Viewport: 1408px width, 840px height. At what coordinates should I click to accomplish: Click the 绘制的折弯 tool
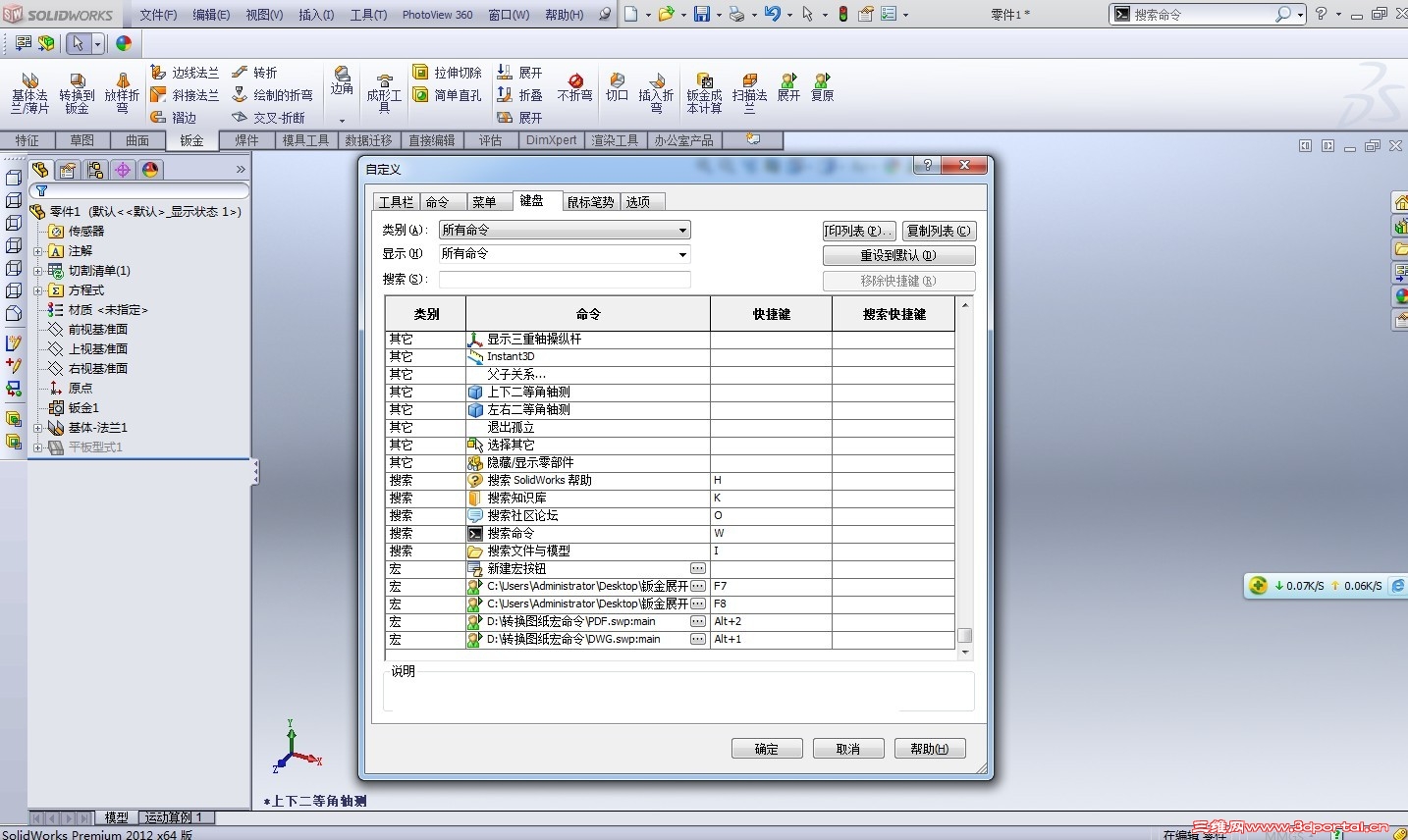[x=272, y=95]
